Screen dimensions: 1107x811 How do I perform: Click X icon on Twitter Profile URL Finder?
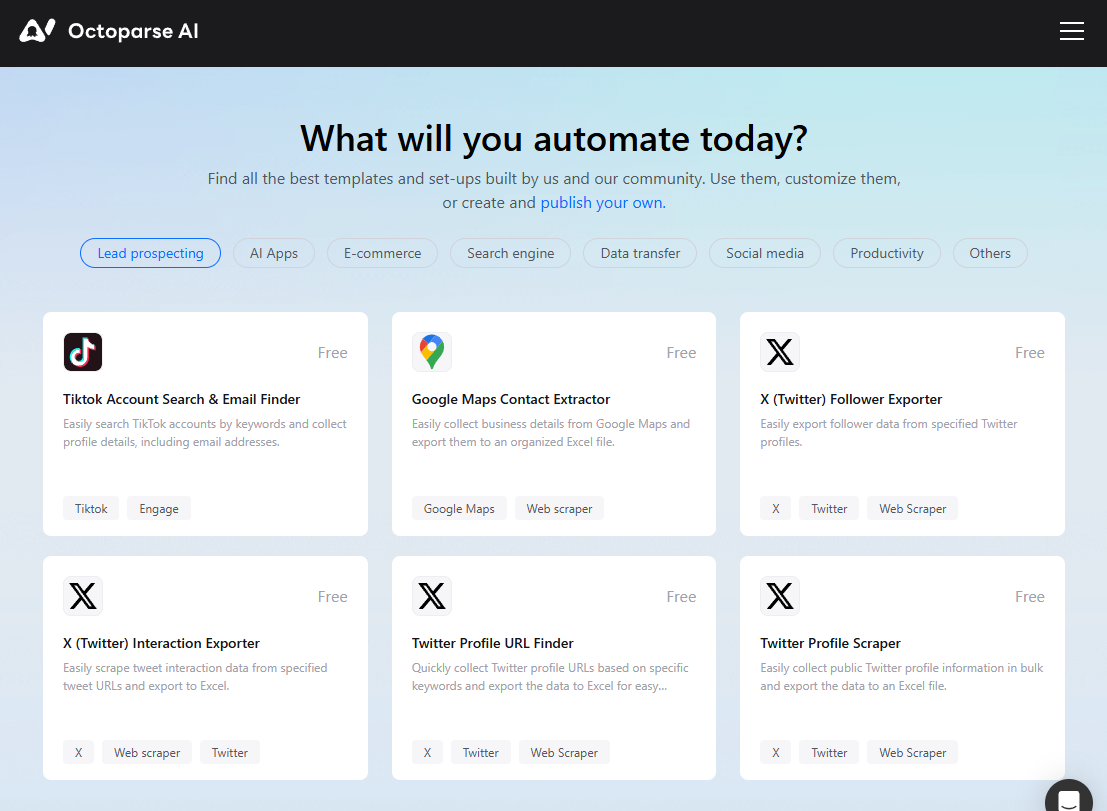[432, 596]
